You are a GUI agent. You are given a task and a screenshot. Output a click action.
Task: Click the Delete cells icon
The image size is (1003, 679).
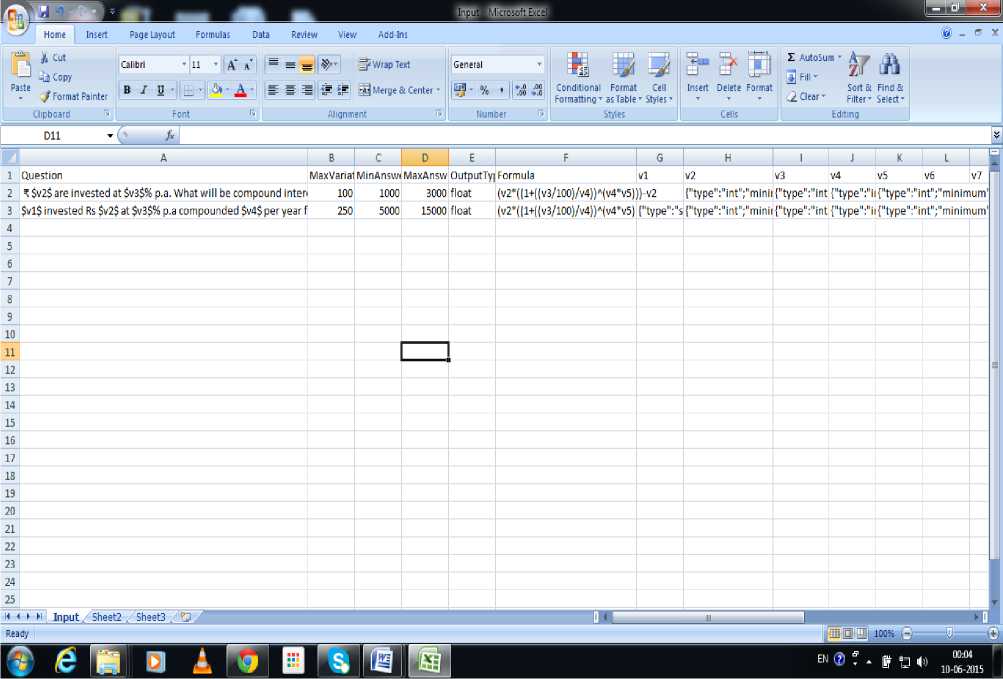[729, 65]
